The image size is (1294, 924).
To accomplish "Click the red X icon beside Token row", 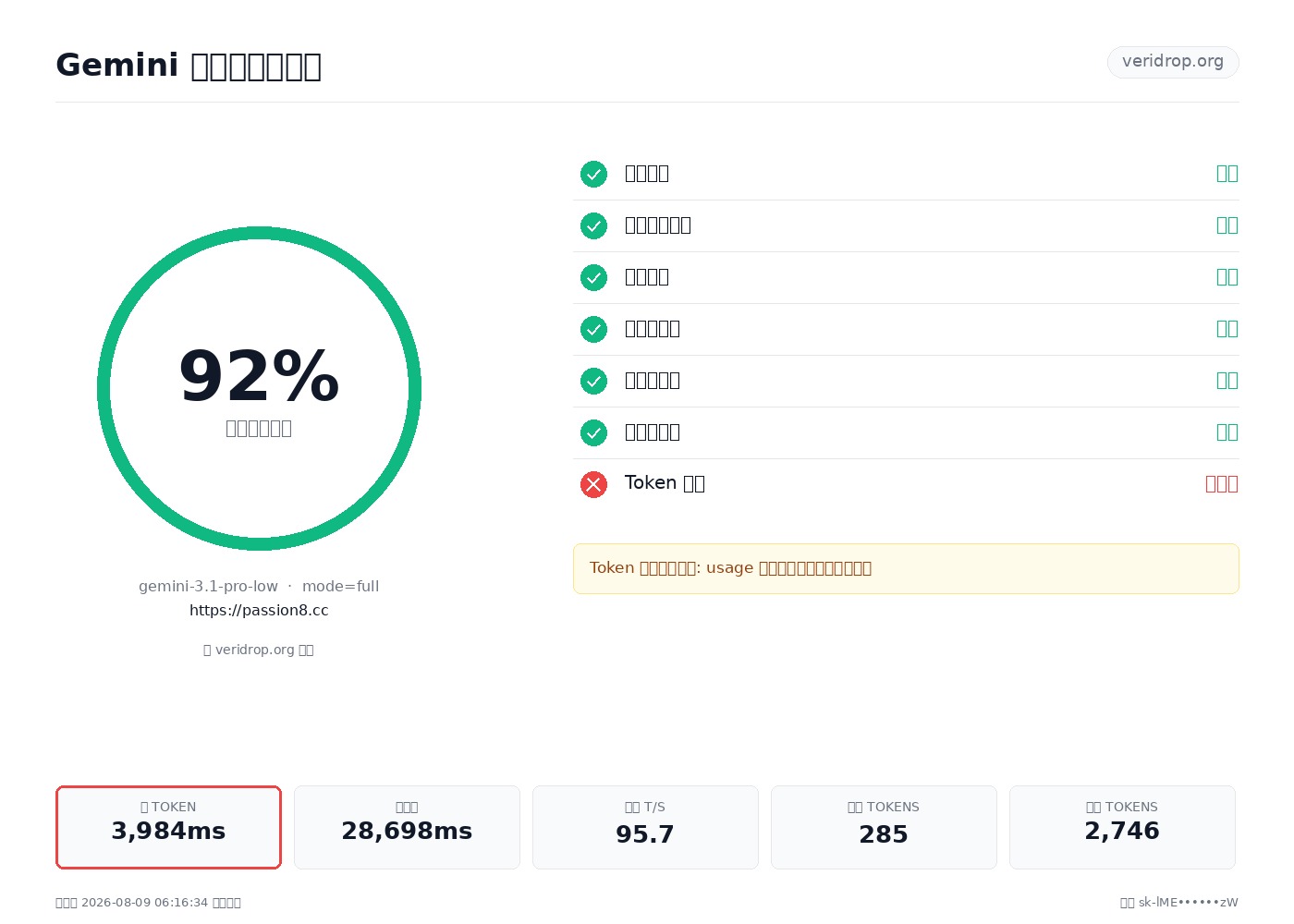I will pos(593,484).
